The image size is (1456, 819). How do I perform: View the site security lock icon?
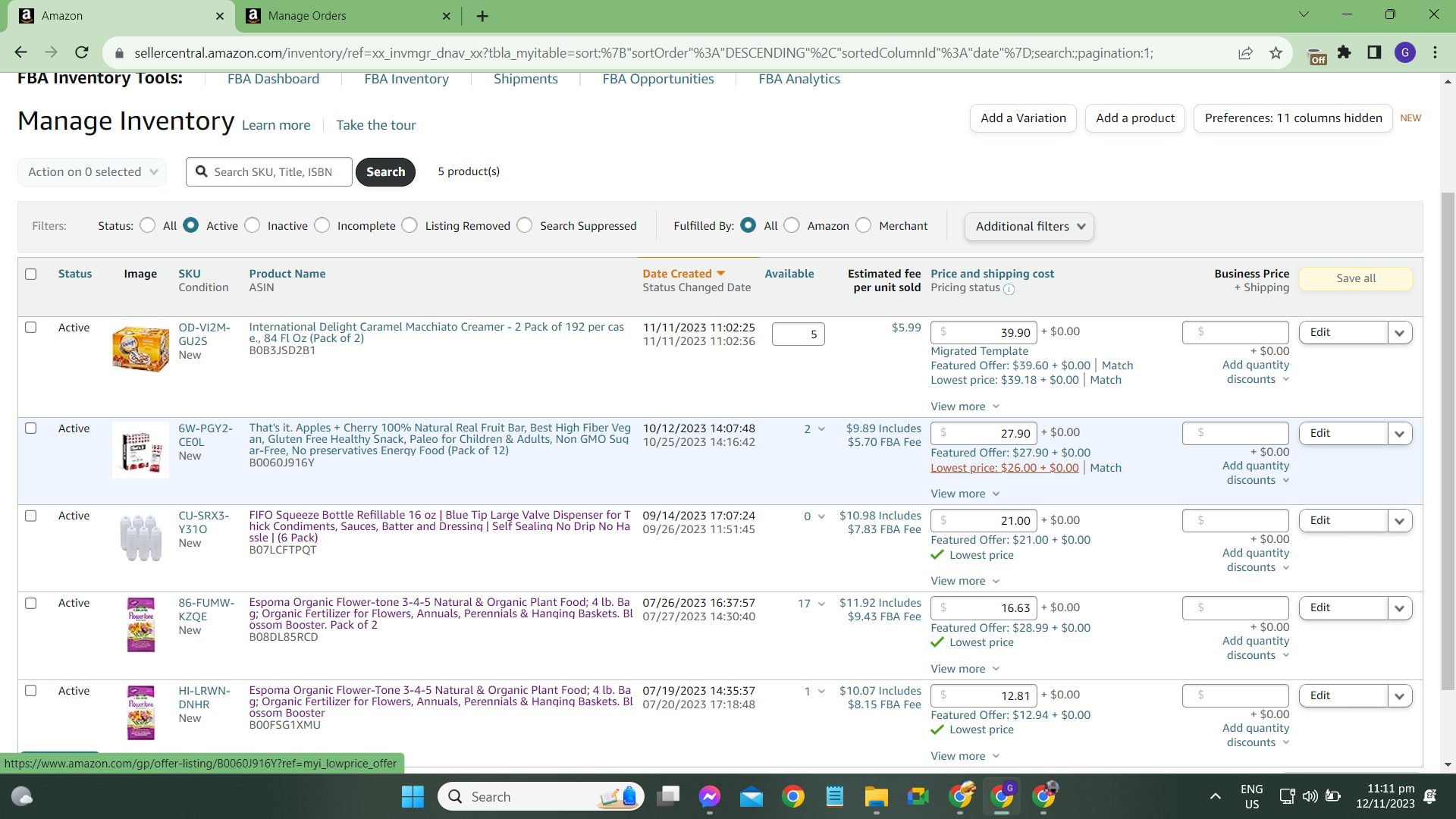click(118, 53)
